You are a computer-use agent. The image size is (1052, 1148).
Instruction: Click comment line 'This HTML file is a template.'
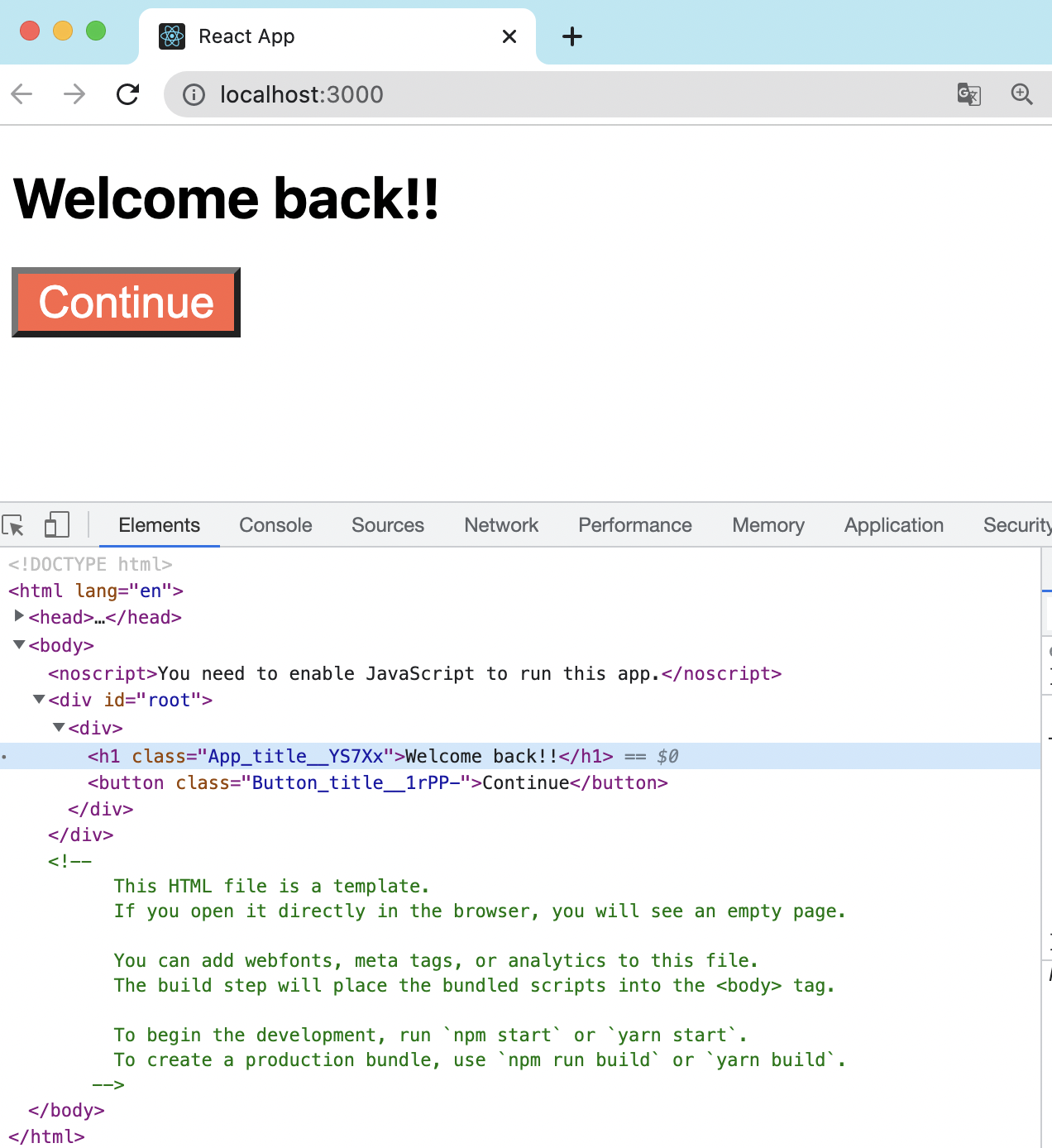point(271,886)
